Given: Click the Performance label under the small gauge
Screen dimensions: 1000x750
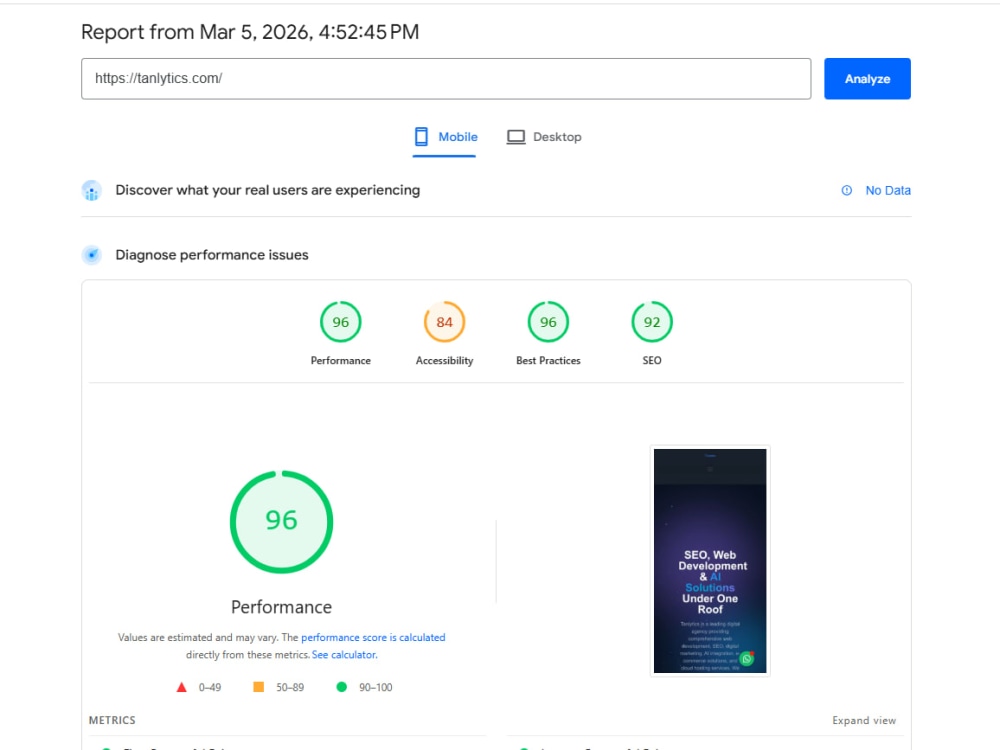Looking at the screenshot, I should [x=341, y=360].
